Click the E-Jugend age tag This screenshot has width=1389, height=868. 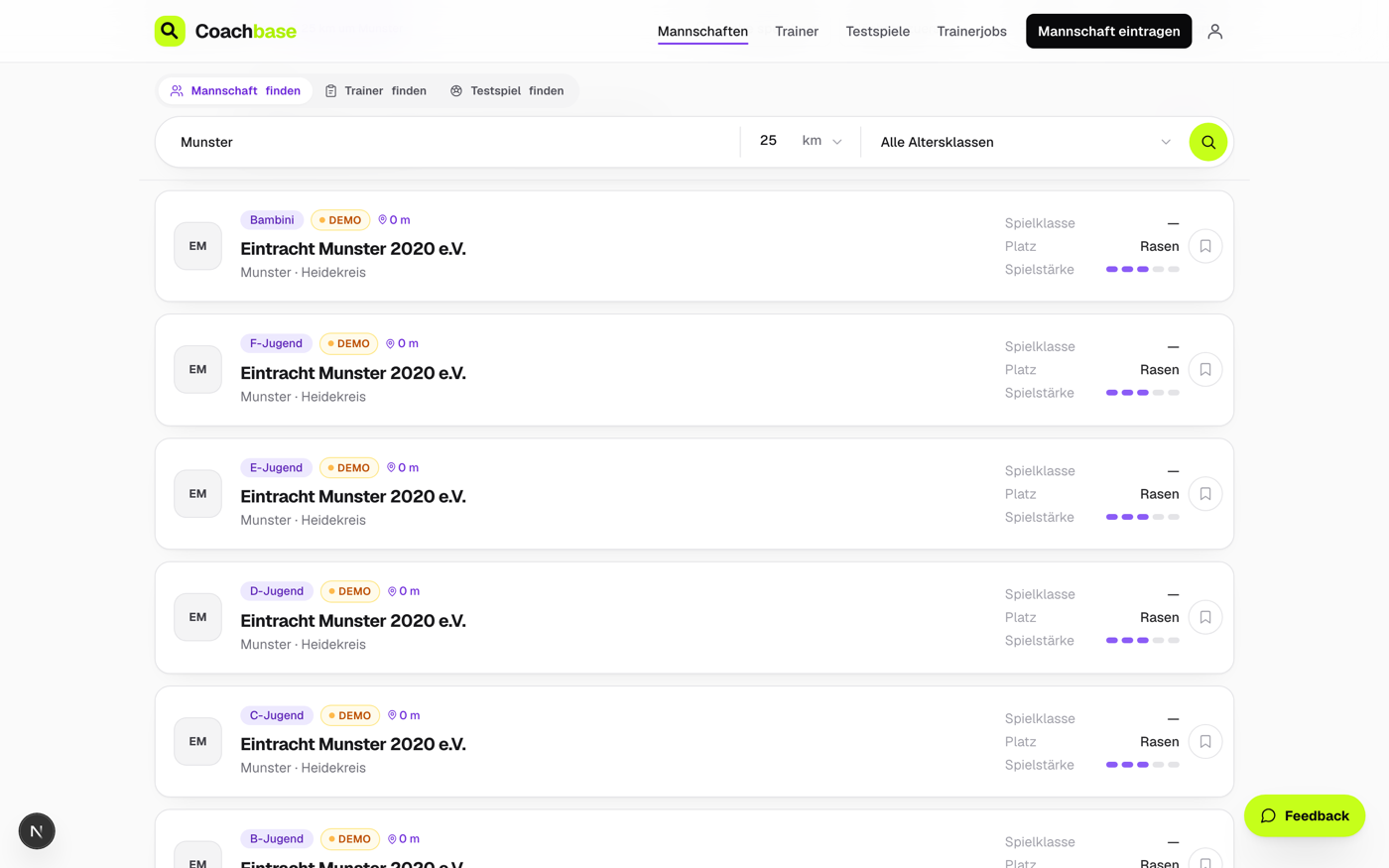pyautogui.click(x=276, y=467)
